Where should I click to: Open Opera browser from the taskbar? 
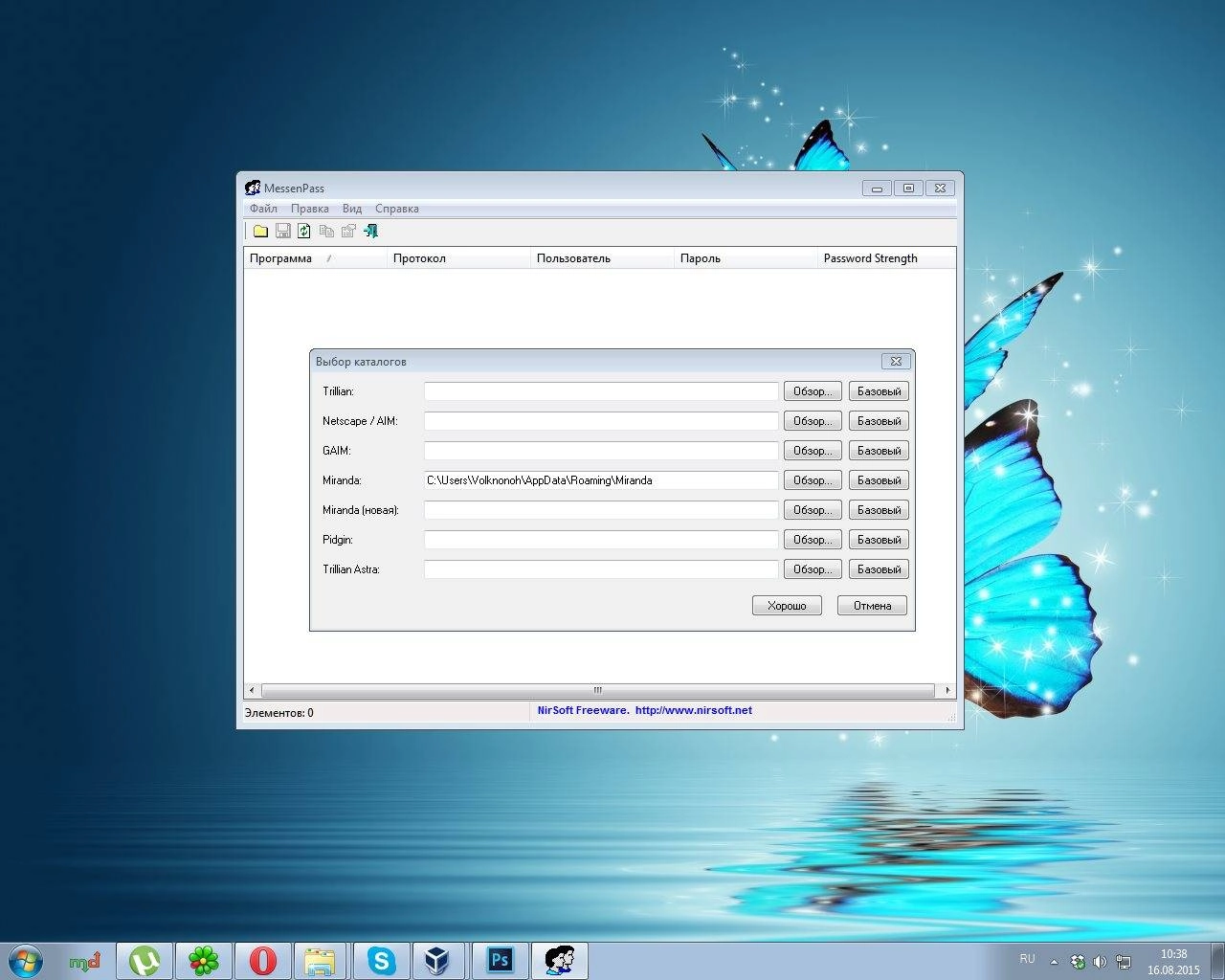(263, 961)
